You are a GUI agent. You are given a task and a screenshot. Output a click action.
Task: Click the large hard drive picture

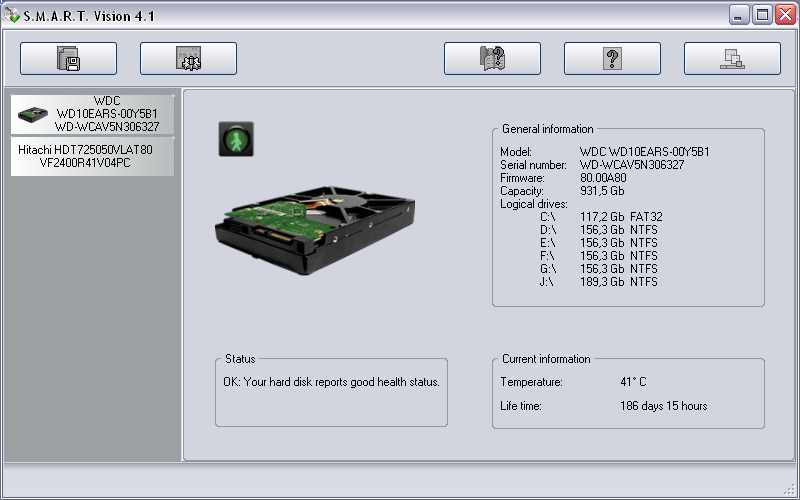pyautogui.click(x=315, y=230)
